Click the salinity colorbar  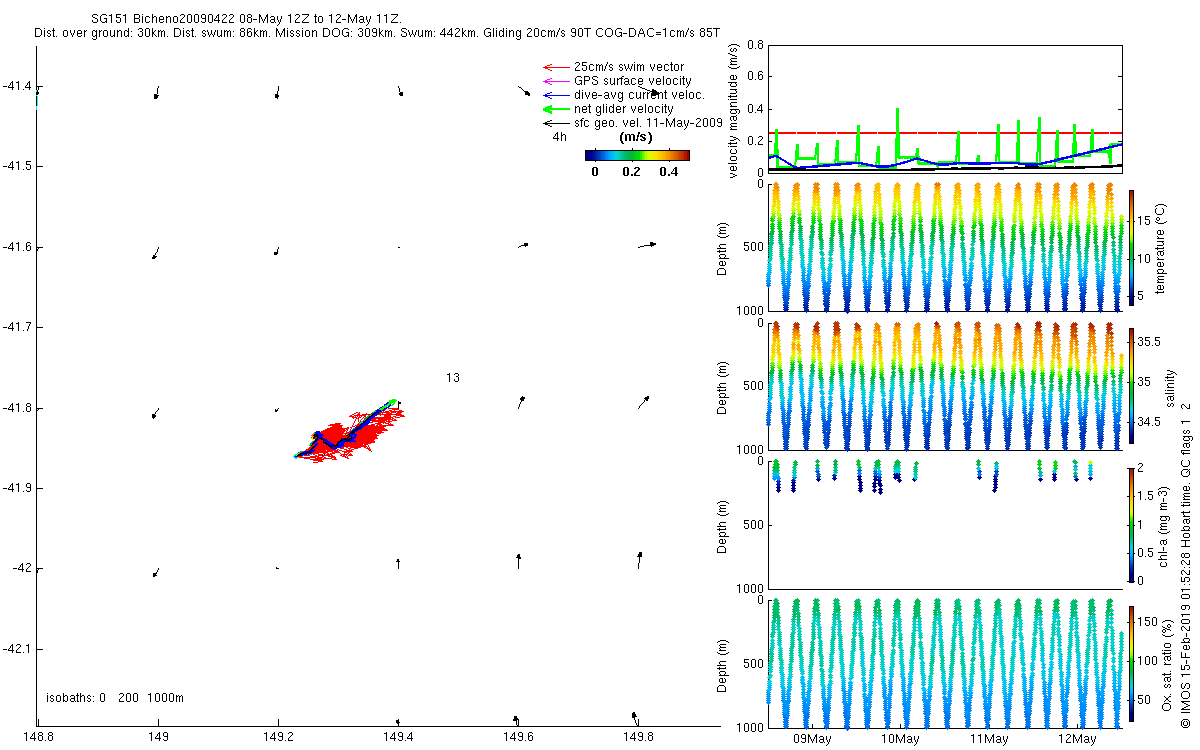pos(1131,385)
